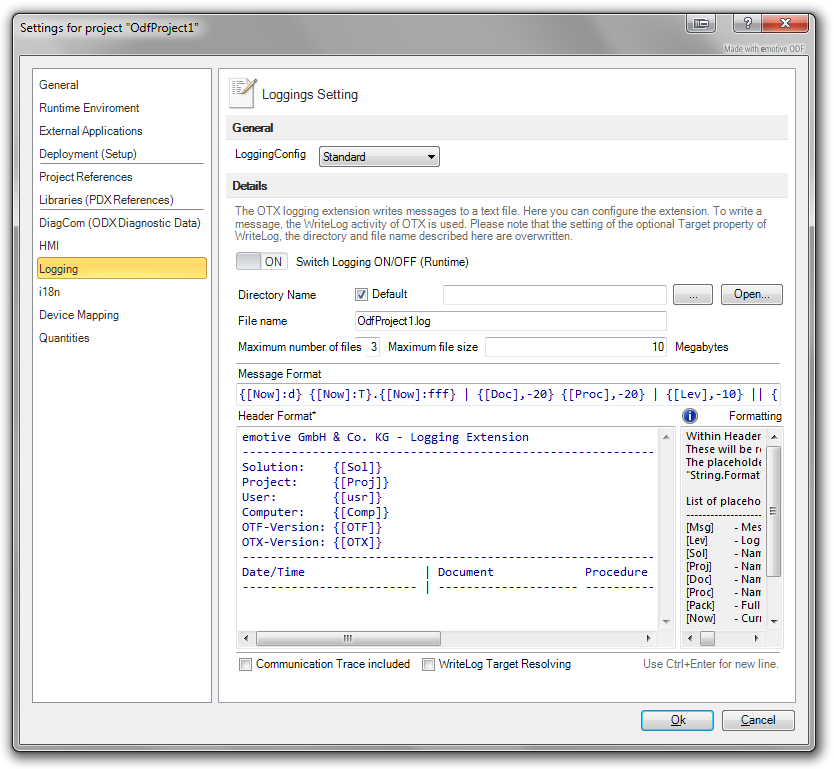This screenshot has height=769, width=834.
Task: Click the header format scroll-down arrow
Action: tap(668, 621)
